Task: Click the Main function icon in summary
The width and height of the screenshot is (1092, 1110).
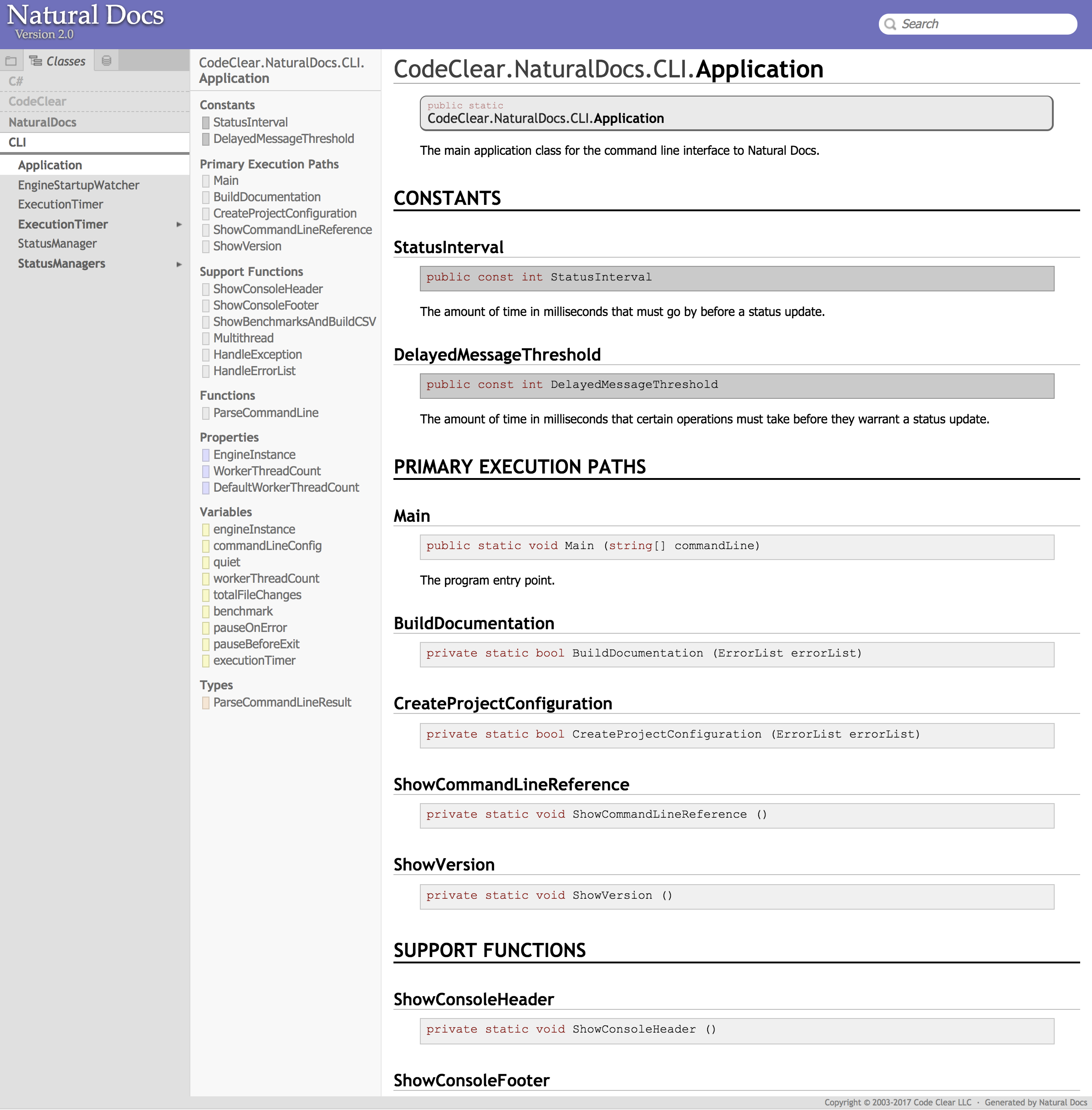Action: click(x=205, y=181)
